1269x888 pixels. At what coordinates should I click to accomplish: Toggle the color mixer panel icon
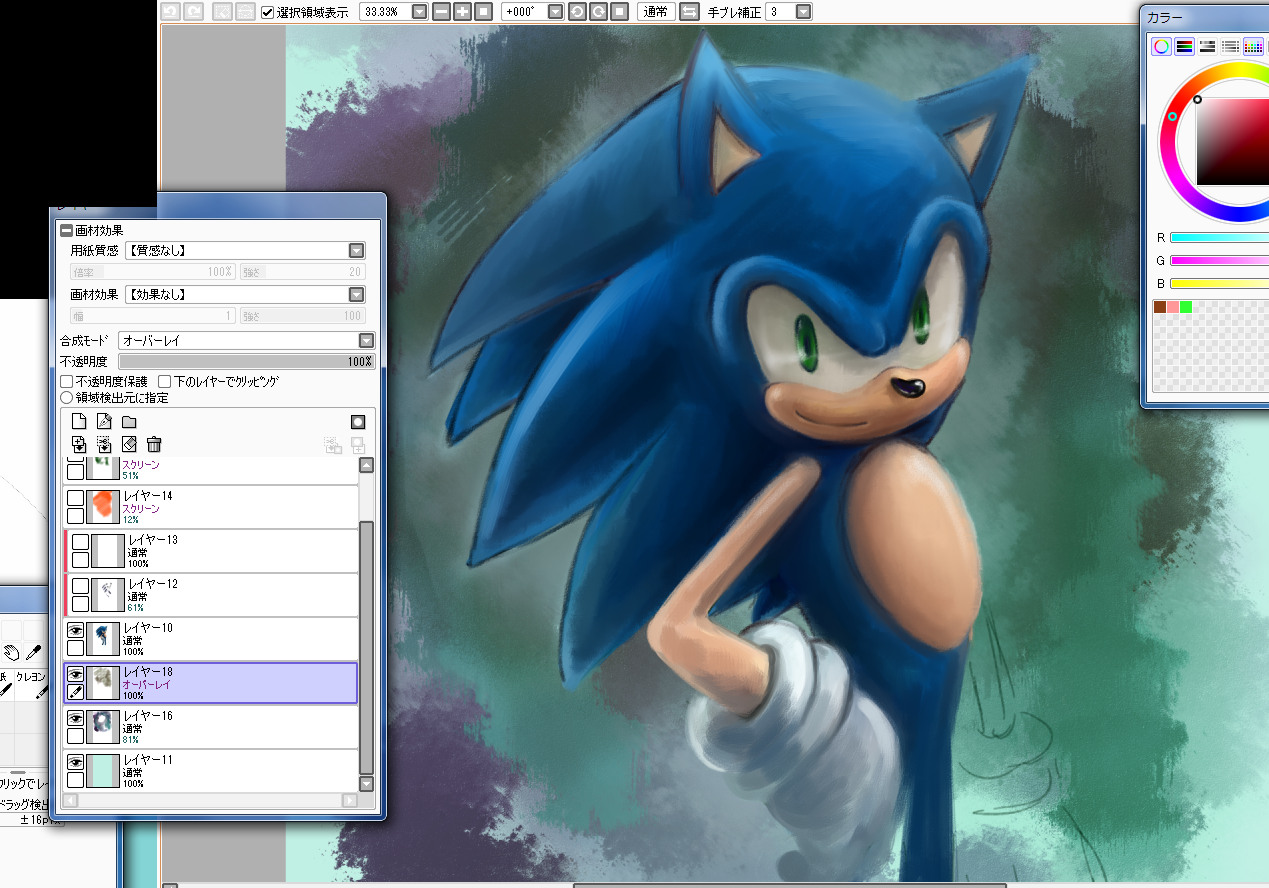click(x=1230, y=46)
